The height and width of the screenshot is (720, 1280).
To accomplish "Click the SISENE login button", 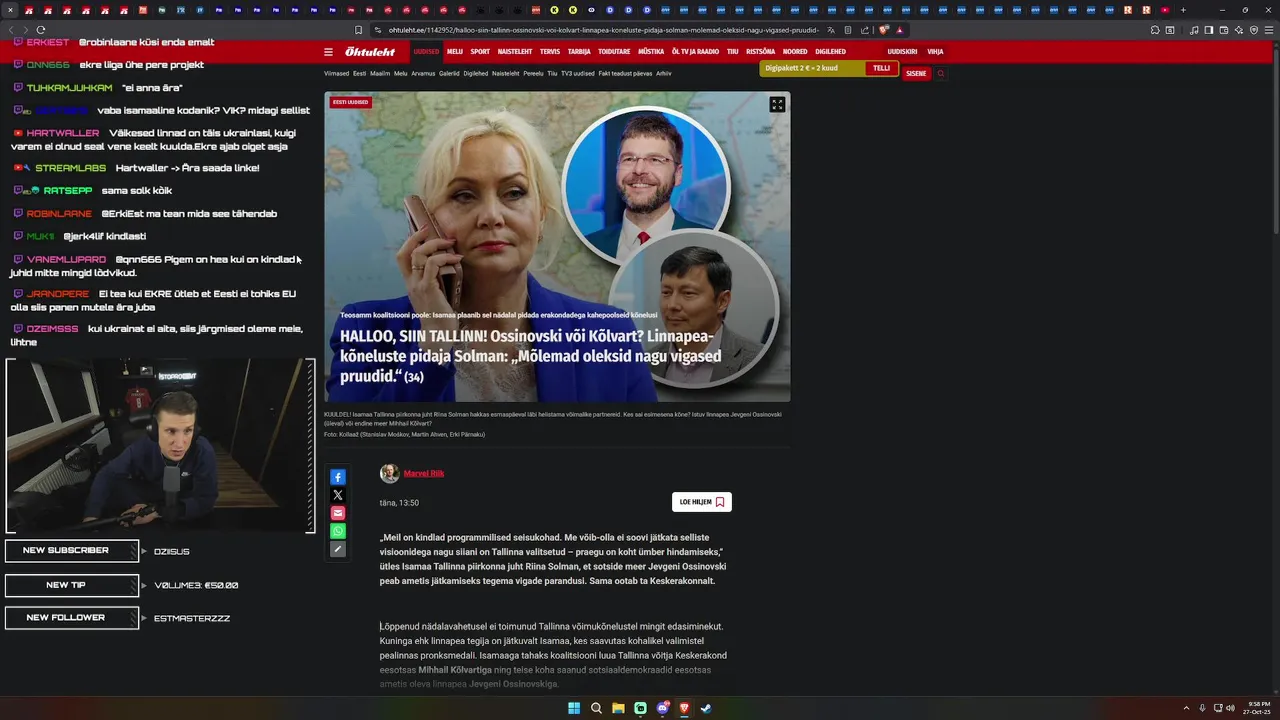I will click(916, 73).
